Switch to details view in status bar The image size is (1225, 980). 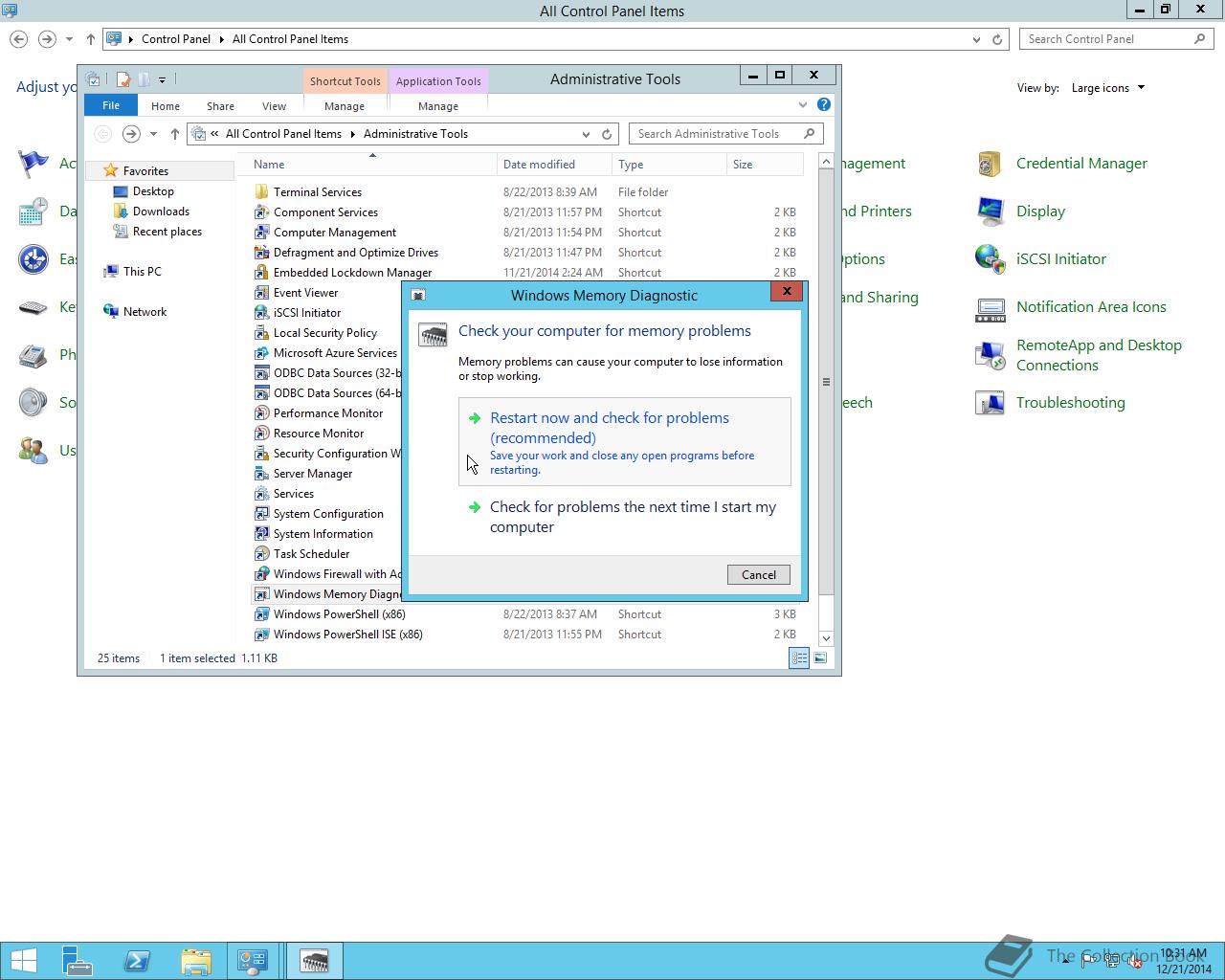click(x=798, y=657)
